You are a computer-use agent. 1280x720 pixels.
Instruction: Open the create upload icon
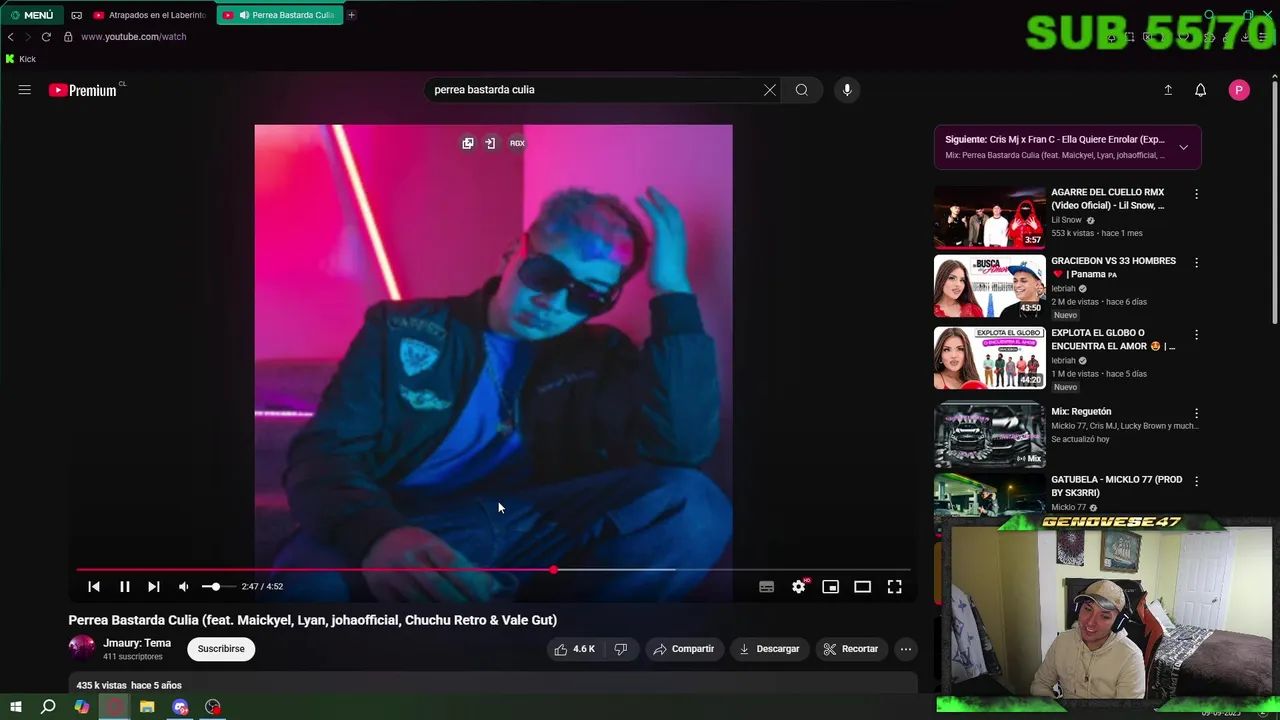pyautogui.click(x=1167, y=90)
